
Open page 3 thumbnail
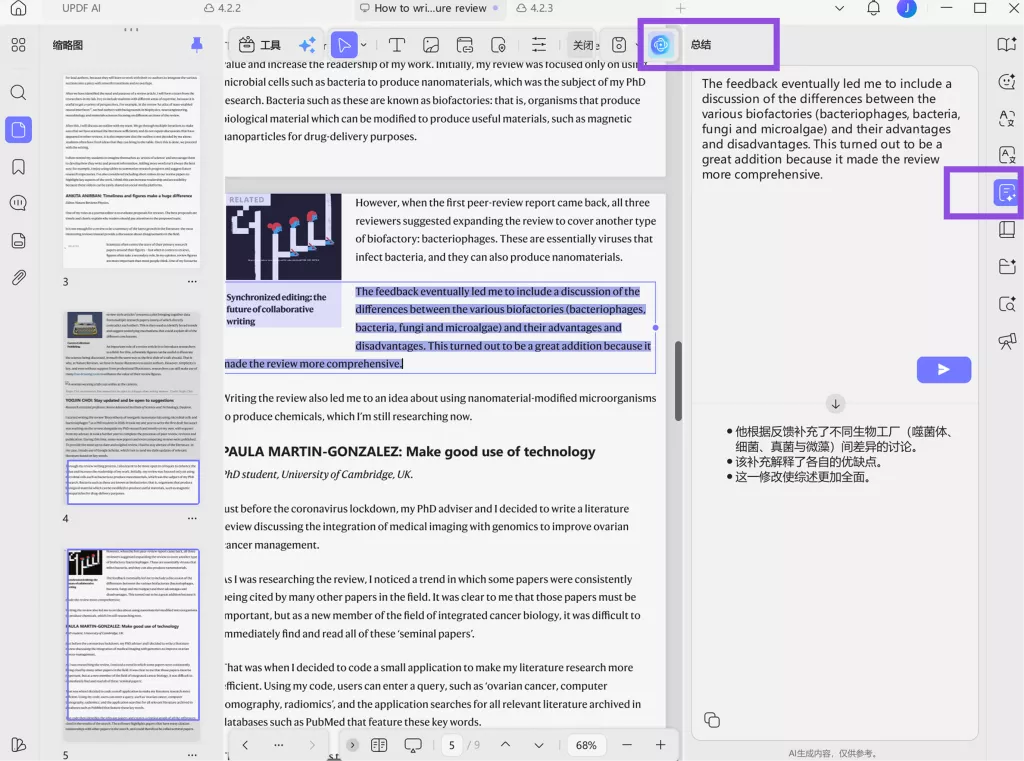click(131, 171)
